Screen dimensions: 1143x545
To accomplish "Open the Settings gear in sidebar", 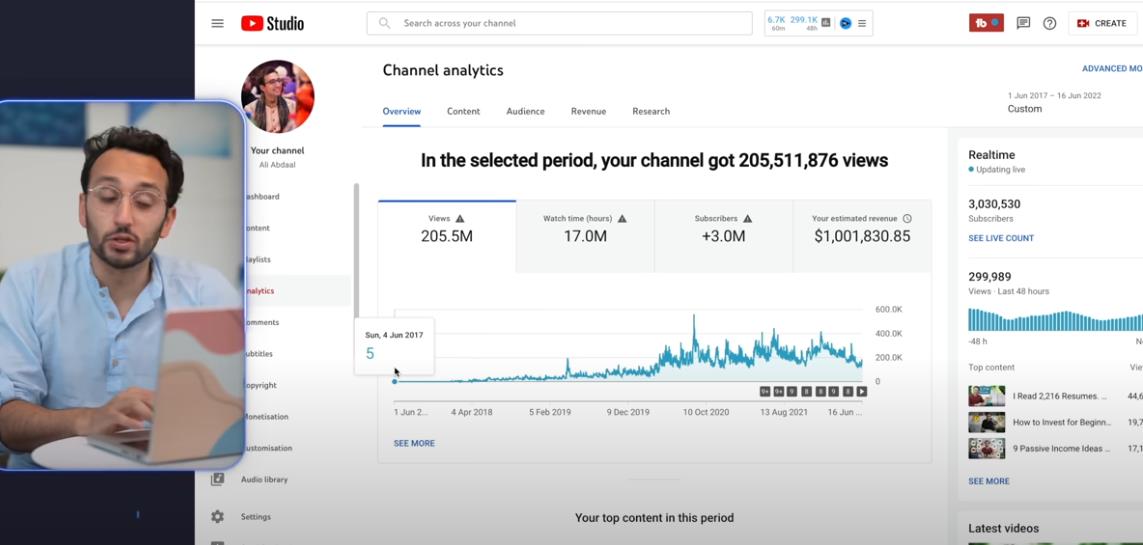I will 218,517.
